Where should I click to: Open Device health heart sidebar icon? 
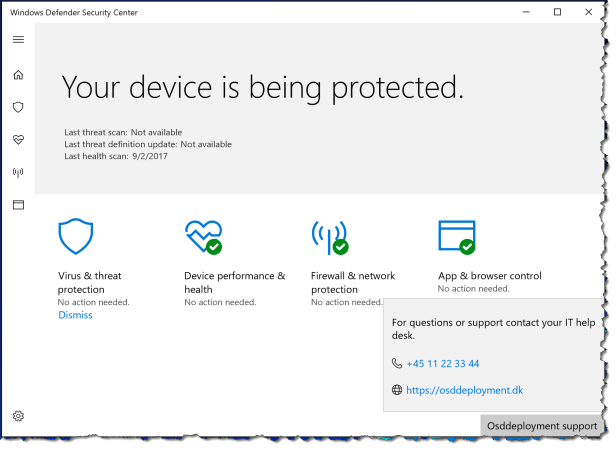pyautogui.click(x=18, y=140)
